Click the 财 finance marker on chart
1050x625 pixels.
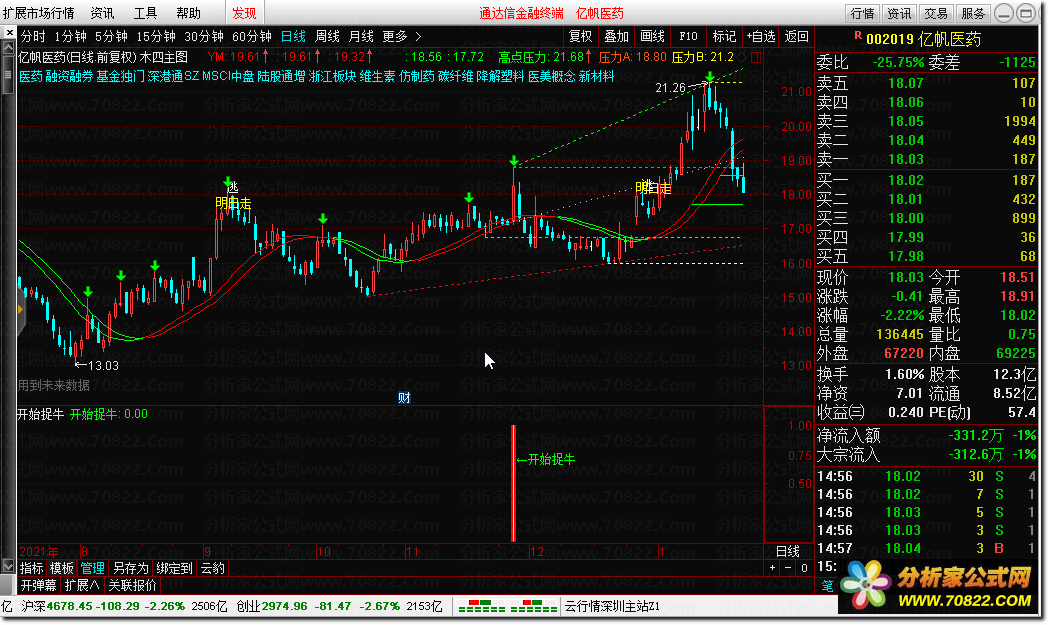coord(404,398)
